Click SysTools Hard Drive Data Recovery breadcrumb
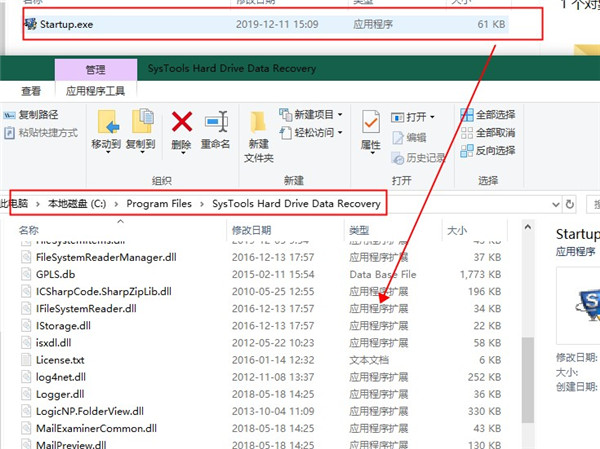Viewport: 600px width, 449px height. tap(296, 204)
